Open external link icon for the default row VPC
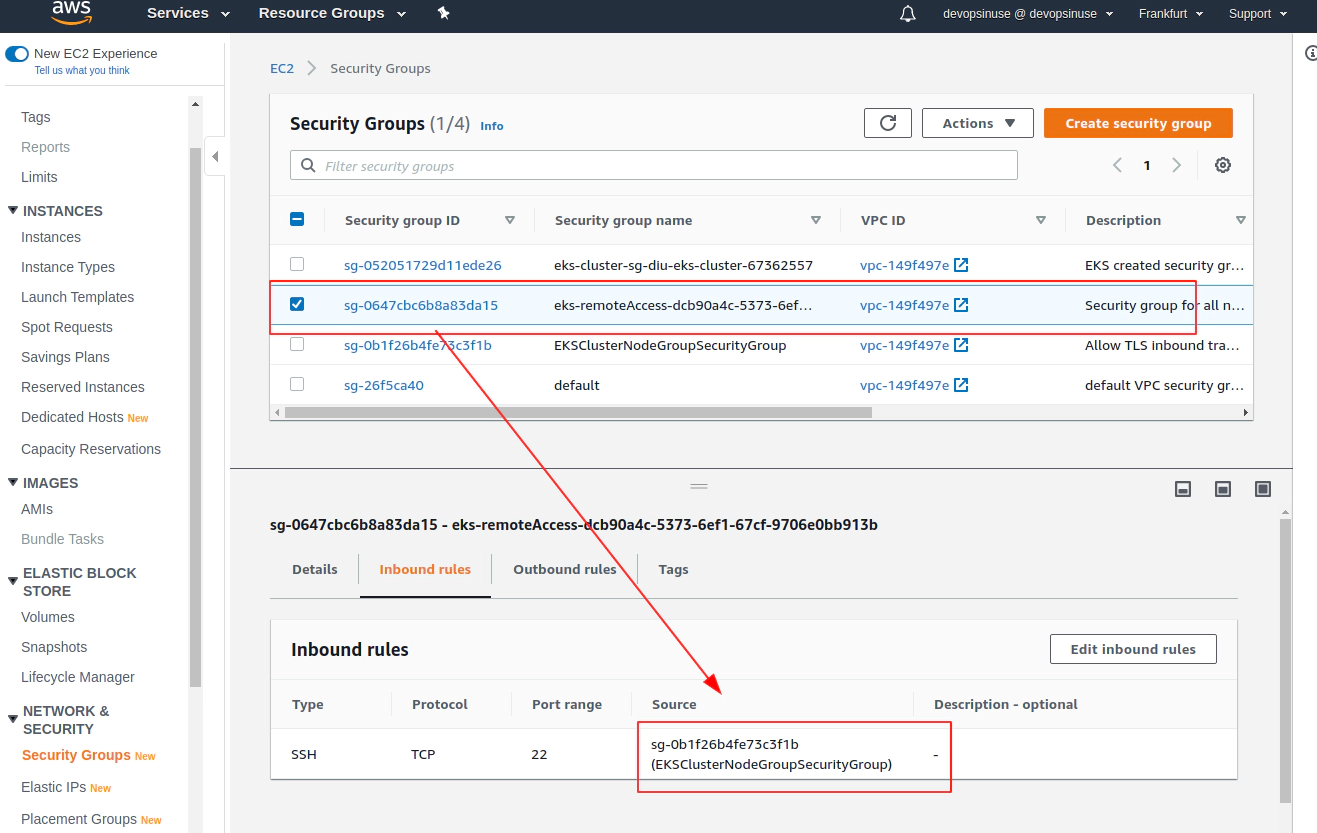The height and width of the screenshot is (833, 1317). 961,385
